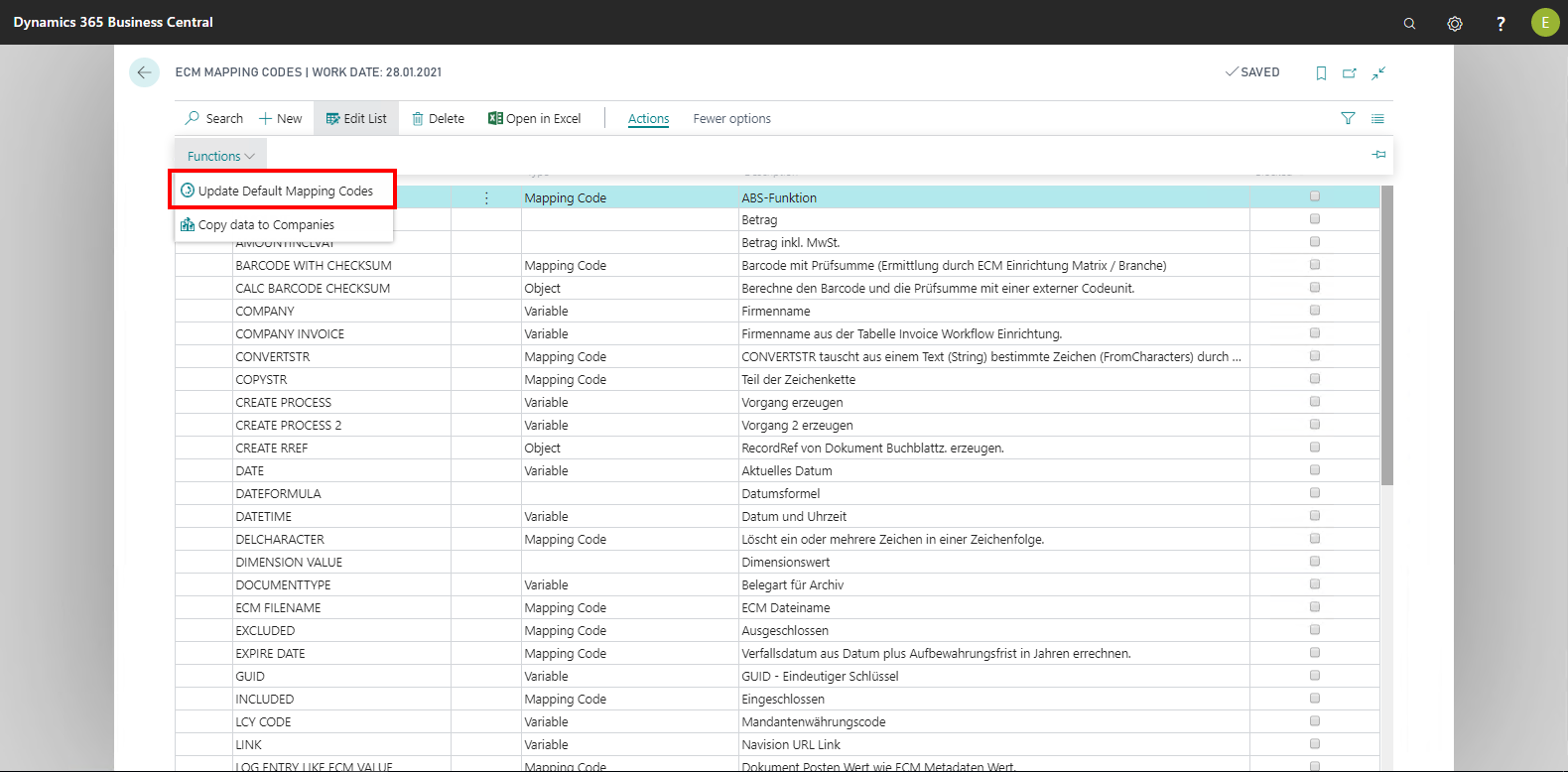Bookmark this page with the bookmark icon

[x=1321, y=73]
